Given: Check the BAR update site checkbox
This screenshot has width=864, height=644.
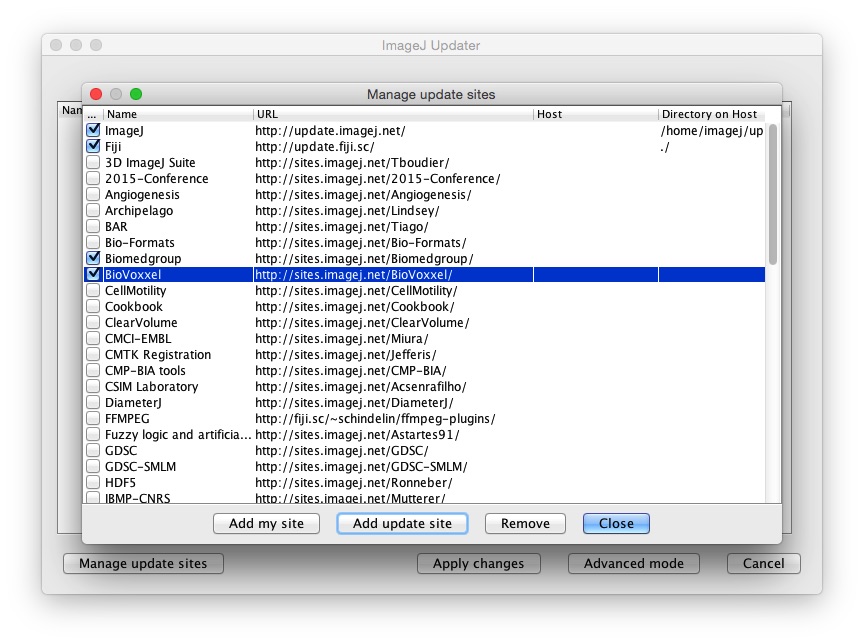Looking at the screenshot, I should [93, 226].
